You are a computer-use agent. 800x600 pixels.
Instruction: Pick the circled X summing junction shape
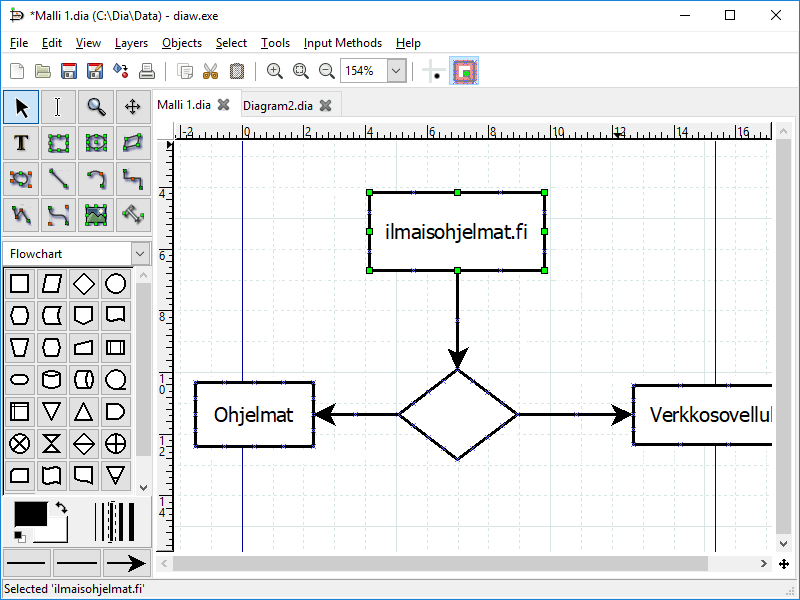[x=19, y=444]
